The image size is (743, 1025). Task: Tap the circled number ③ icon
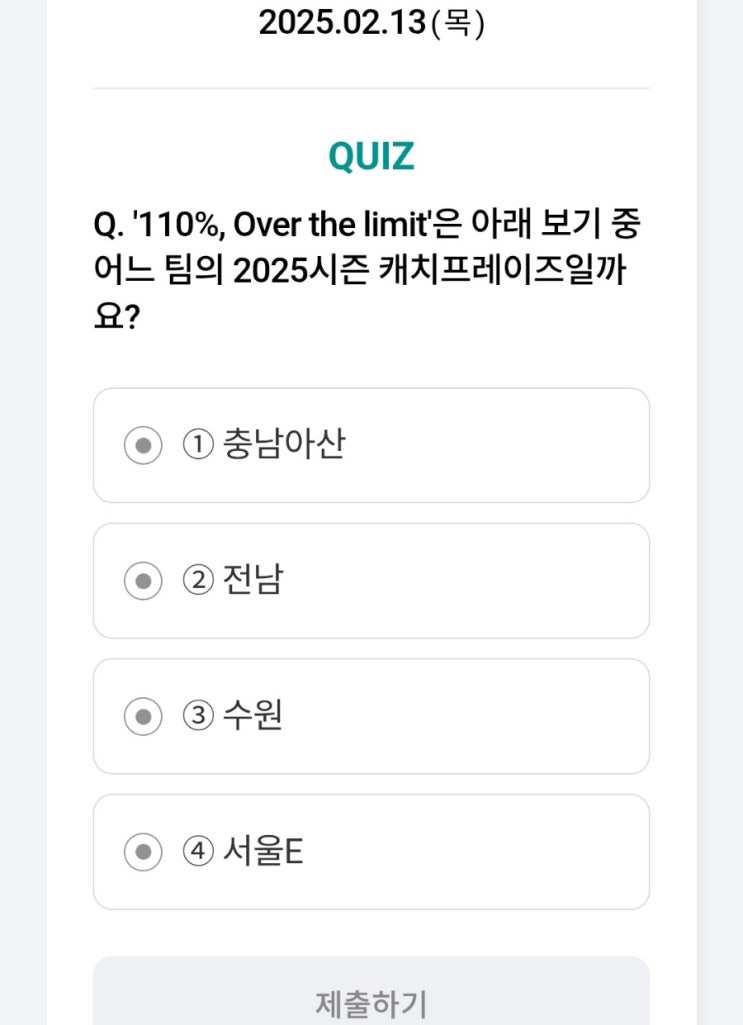pos(198,717)
